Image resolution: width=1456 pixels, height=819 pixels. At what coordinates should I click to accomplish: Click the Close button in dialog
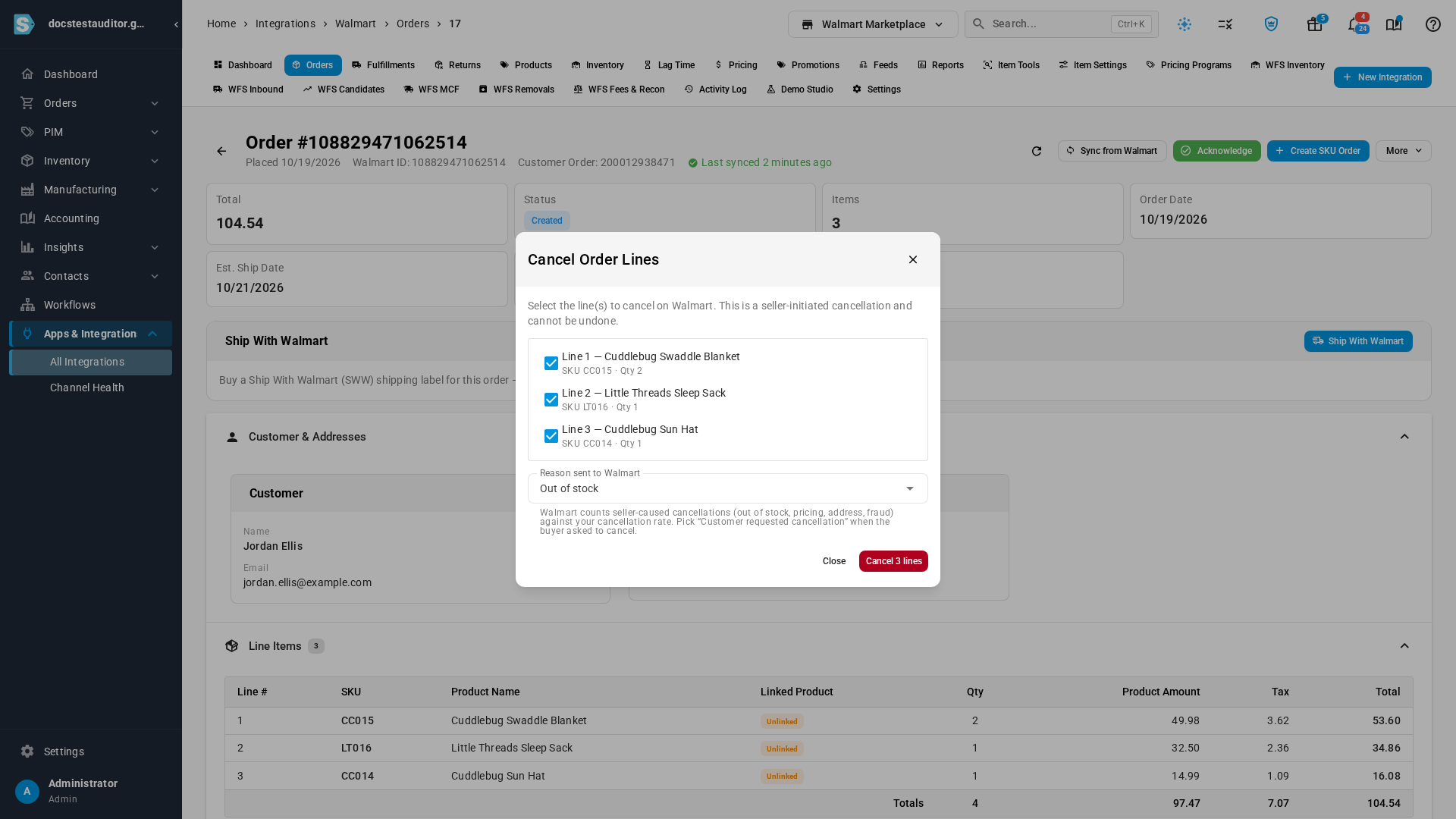[834, 561]
